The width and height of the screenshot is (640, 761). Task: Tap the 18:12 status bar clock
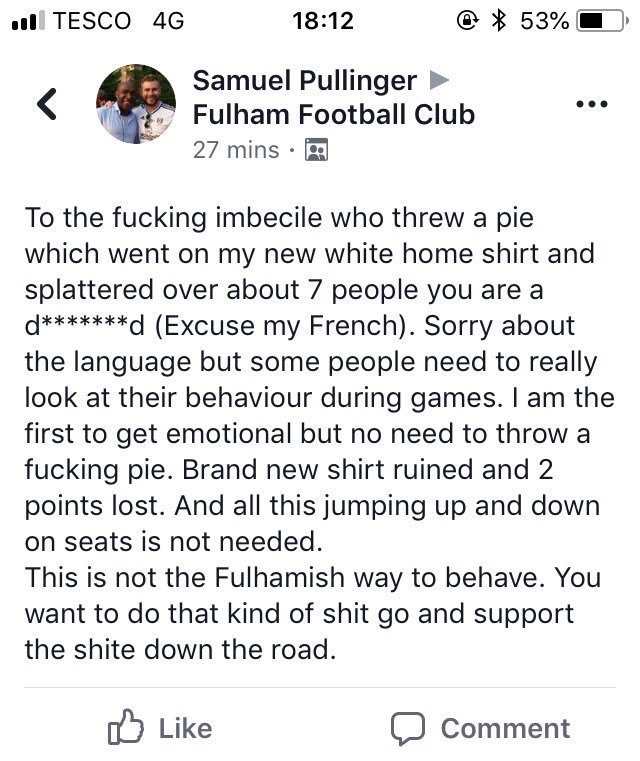pos(323,21)
